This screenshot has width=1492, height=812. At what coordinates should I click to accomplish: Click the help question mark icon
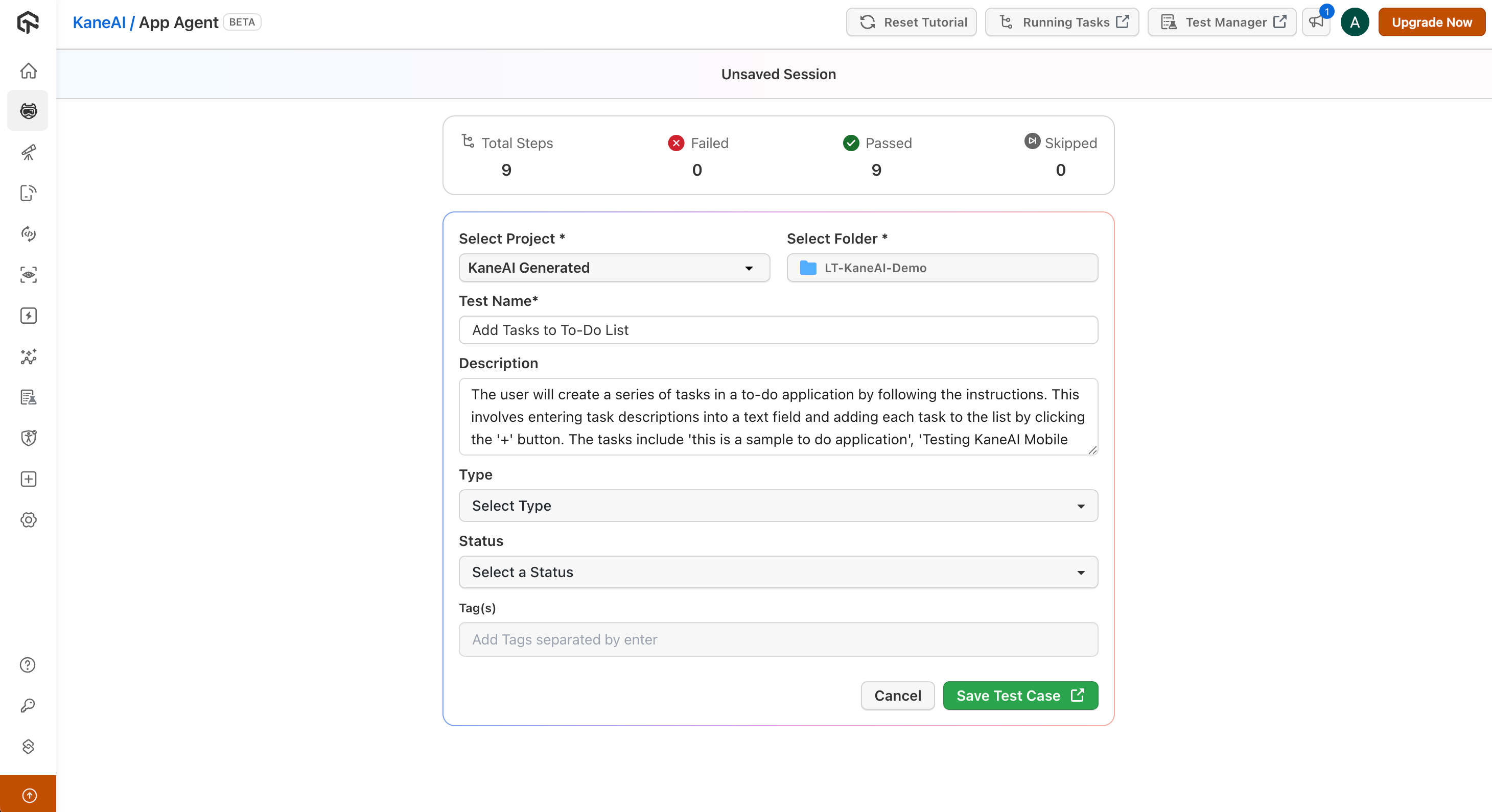28,665
